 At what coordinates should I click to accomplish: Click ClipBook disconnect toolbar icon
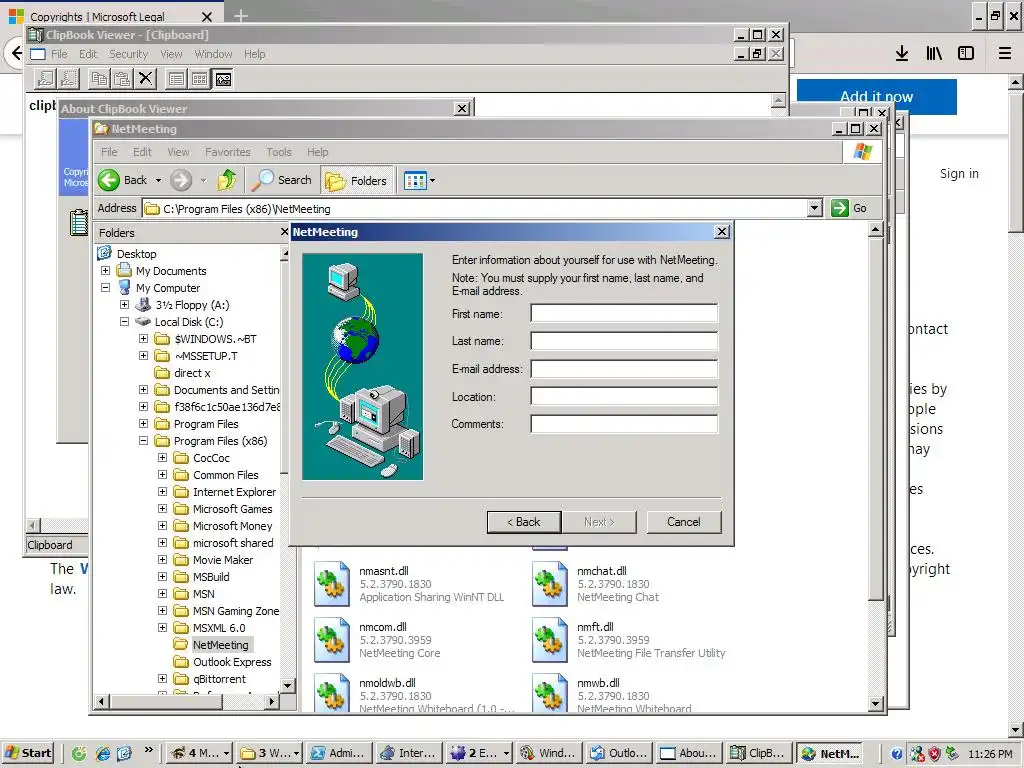(69, 79)
